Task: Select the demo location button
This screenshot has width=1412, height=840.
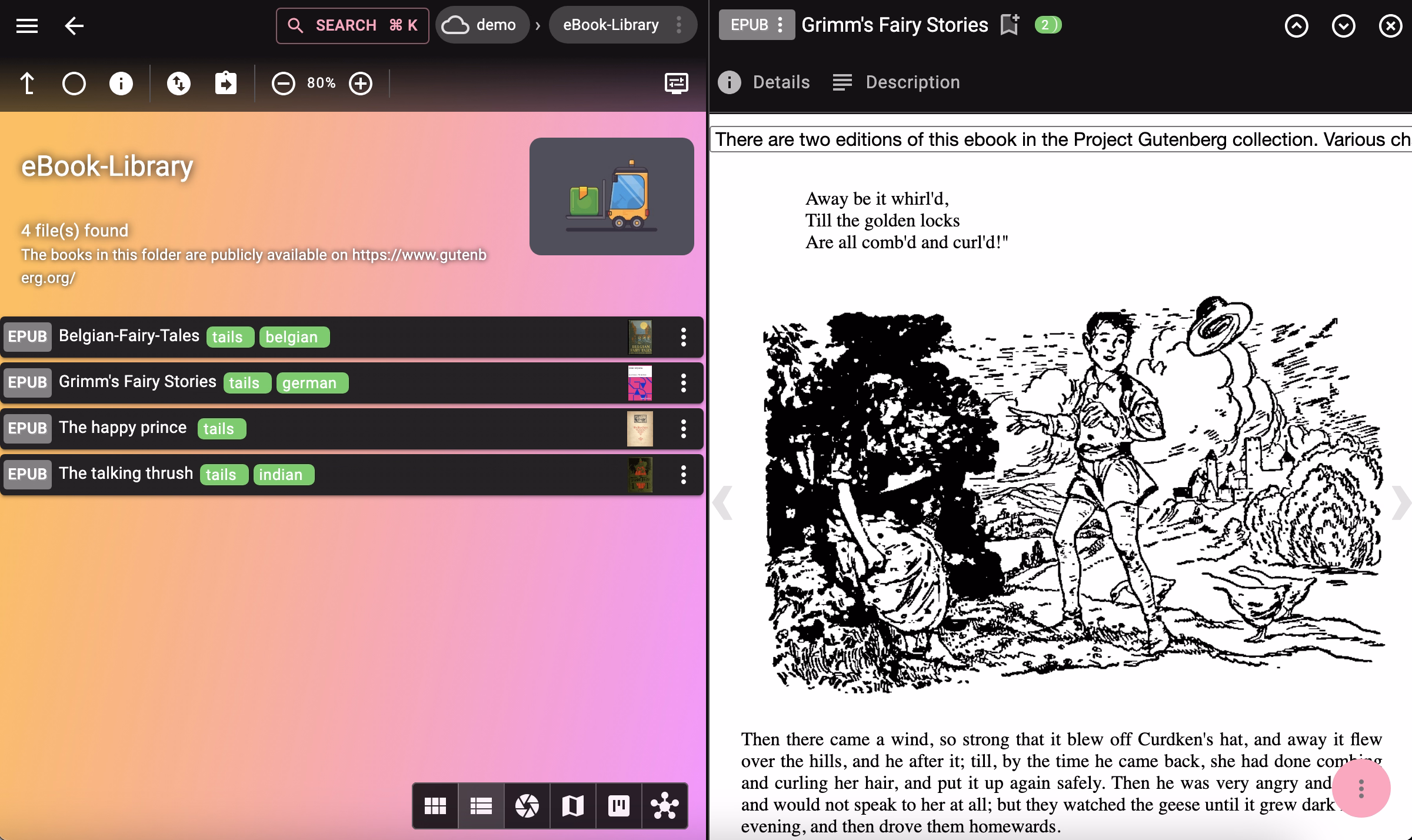Action: pos(482,25)
